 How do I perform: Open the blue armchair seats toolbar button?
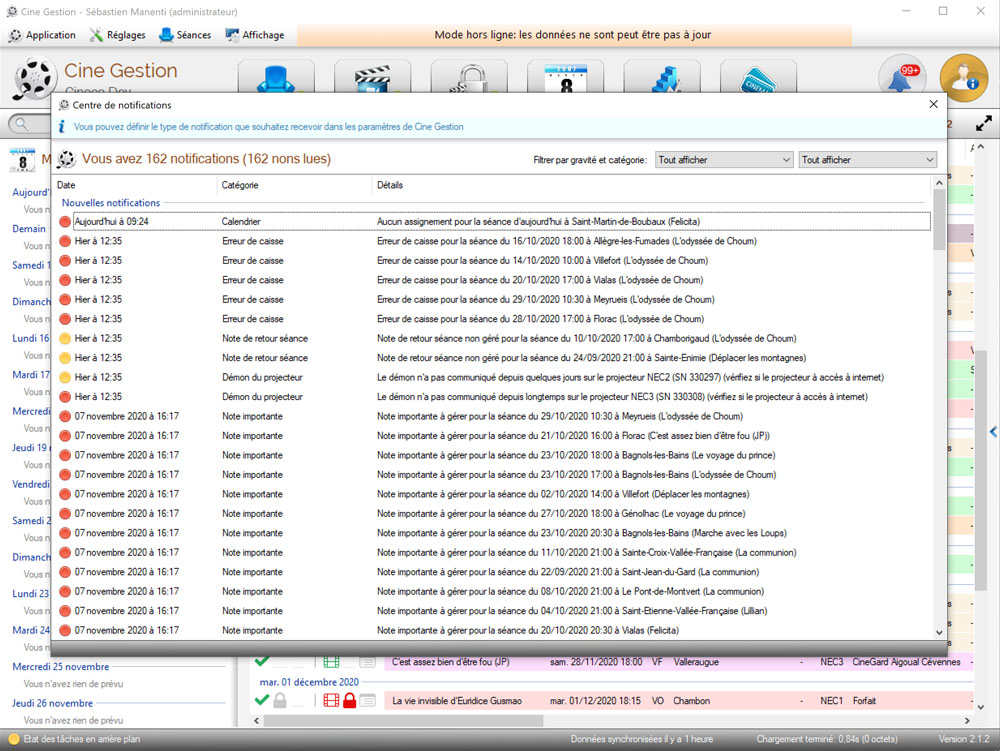(x=276, y=77)
